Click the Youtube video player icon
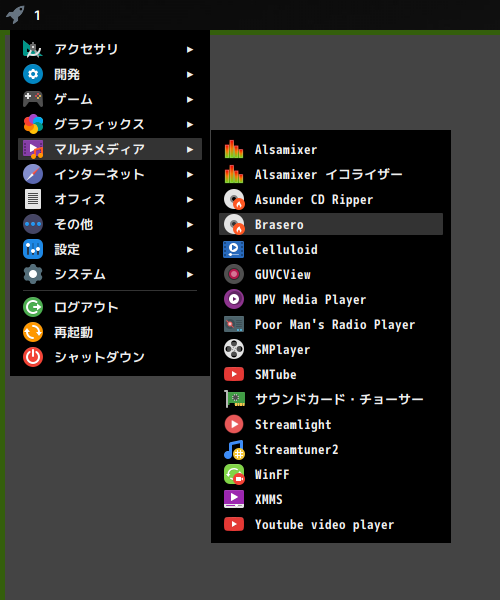This screenshot has width=500, height=600. coord(234,524)
